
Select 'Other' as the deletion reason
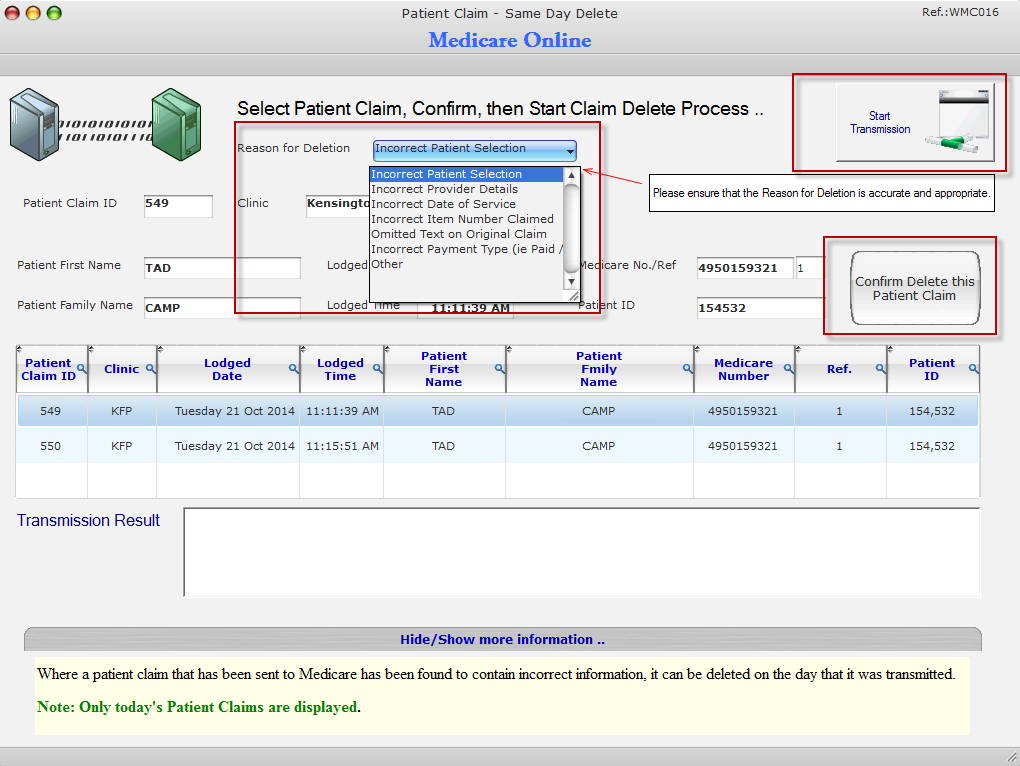(466, 264)
